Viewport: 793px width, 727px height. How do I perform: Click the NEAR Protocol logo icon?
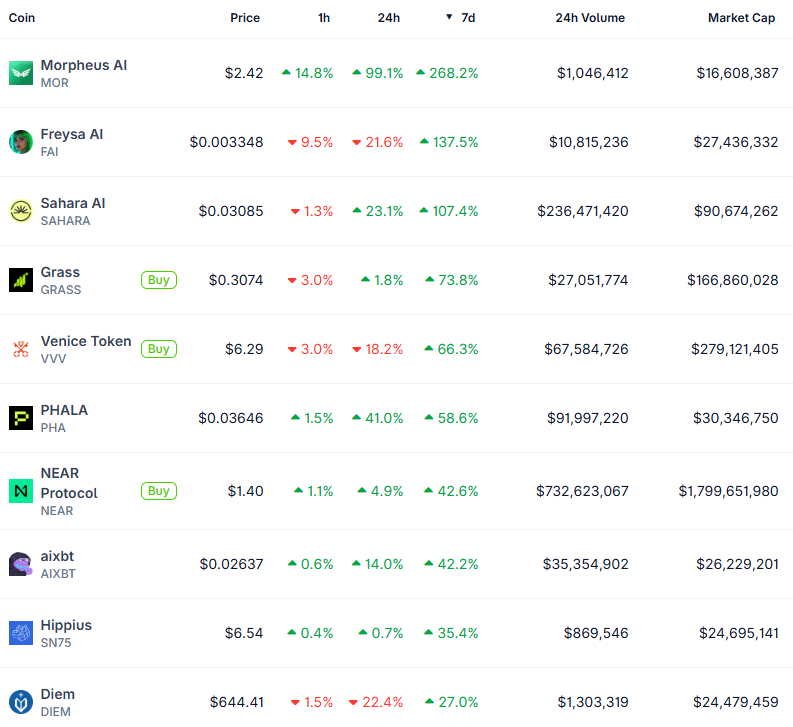point(21,491)
